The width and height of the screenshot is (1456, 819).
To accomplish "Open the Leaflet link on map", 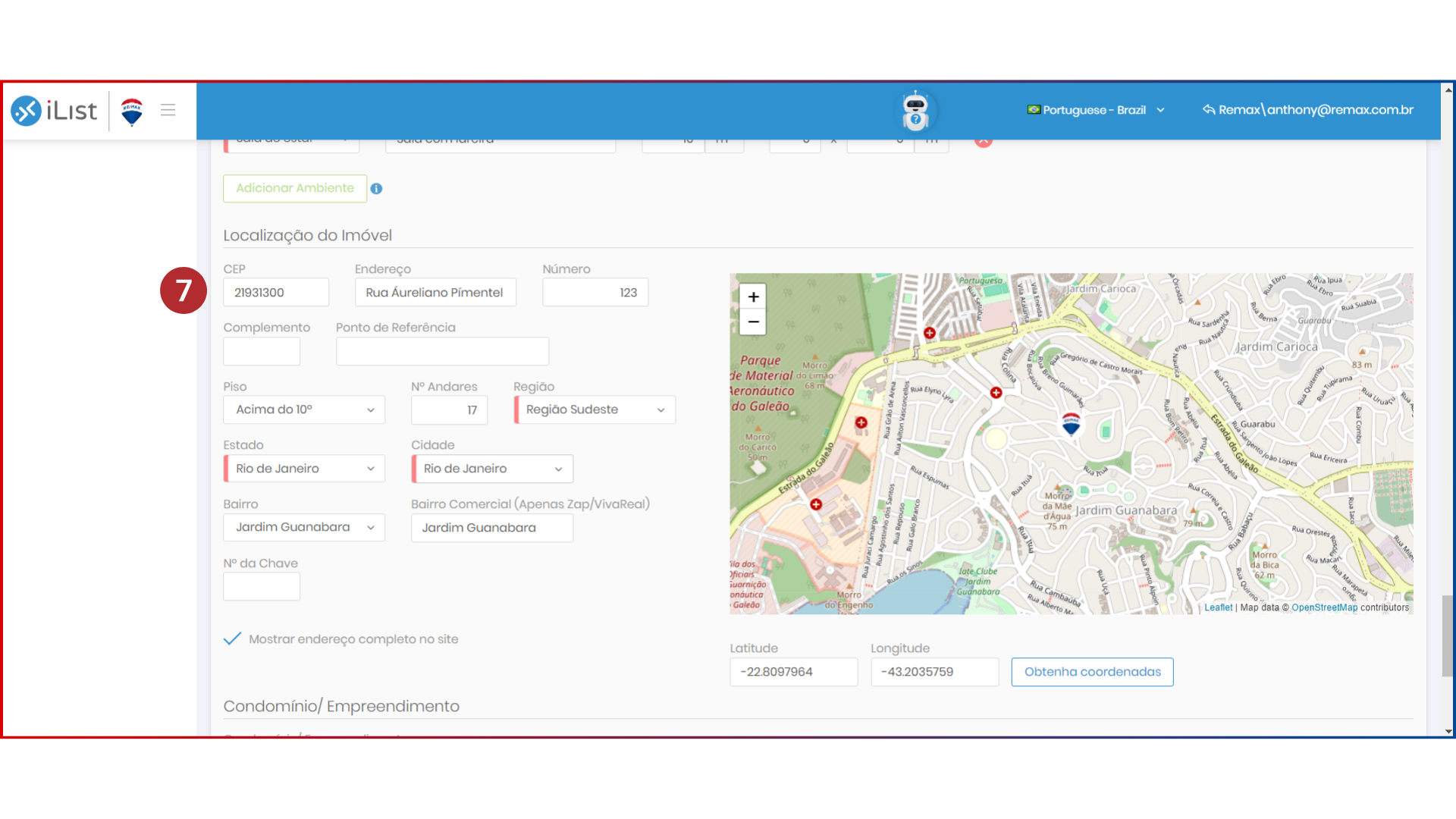I will pyautogui.click(x=1218, y=607).
